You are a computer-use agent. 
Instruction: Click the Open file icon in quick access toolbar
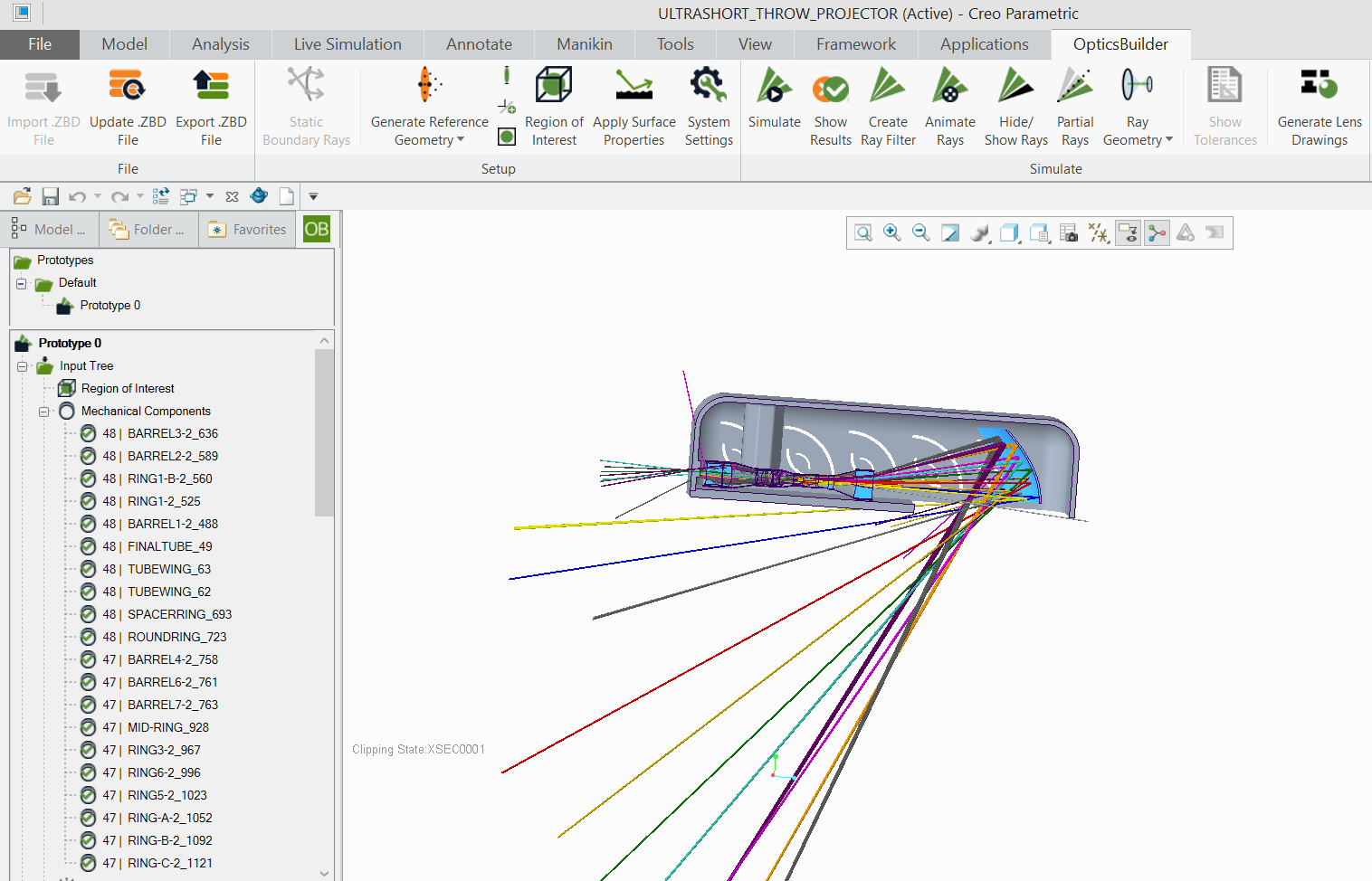point(23,196)
